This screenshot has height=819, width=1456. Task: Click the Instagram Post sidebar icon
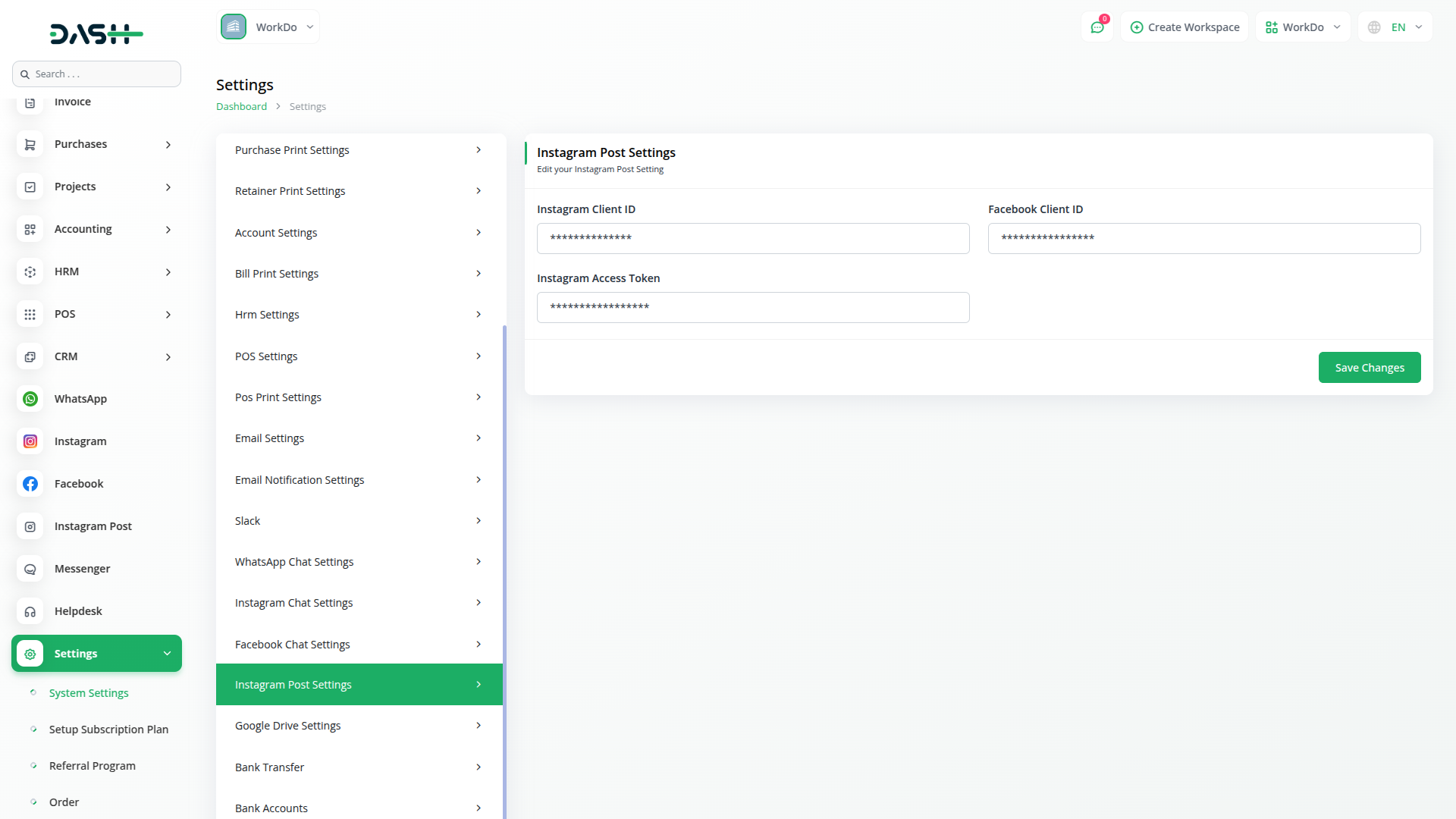click(30, 526)
